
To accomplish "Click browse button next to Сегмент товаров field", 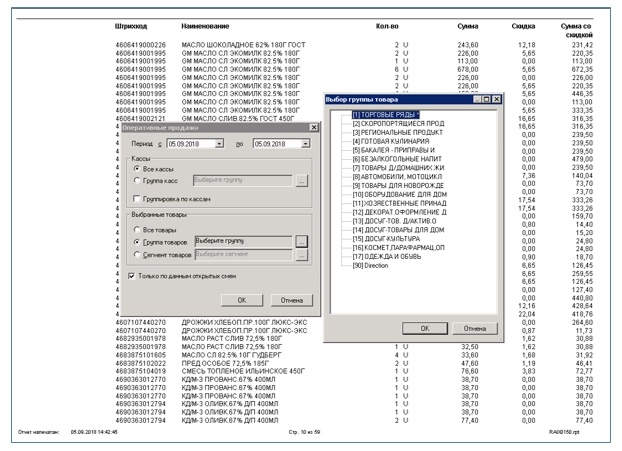I will point(301,255).
